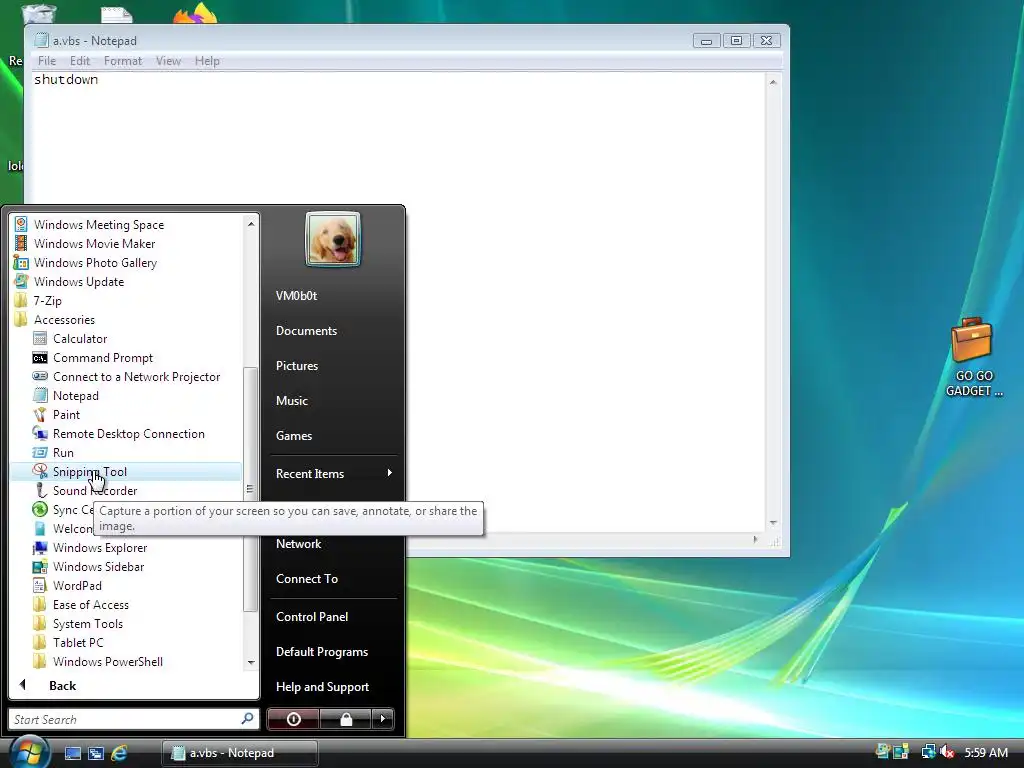The image size is (1024, 768).
Task: Open Default Programs link
Action: 322,652
